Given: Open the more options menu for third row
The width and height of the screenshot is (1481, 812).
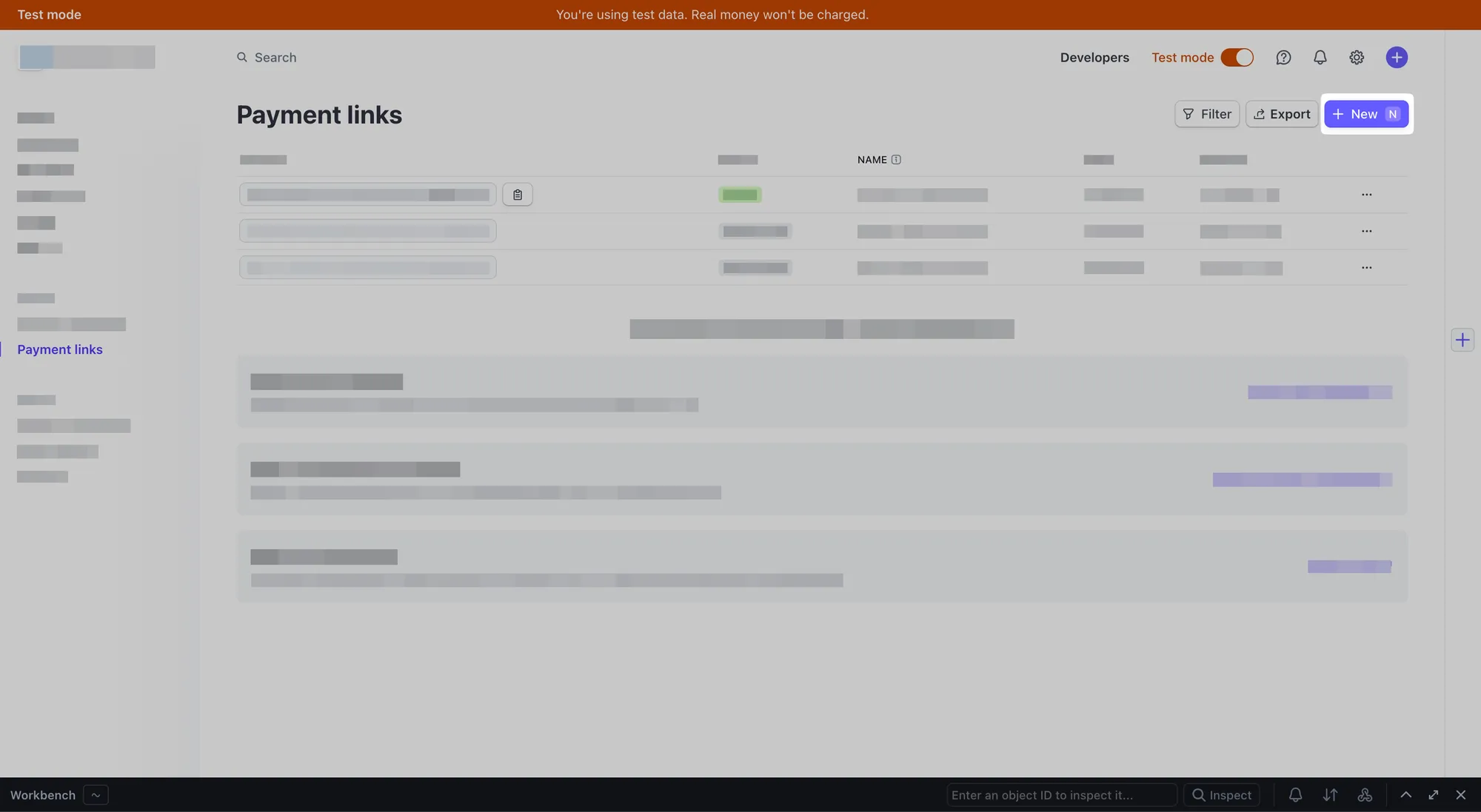Looking at the screenshot, I should tap(1366, 267).
